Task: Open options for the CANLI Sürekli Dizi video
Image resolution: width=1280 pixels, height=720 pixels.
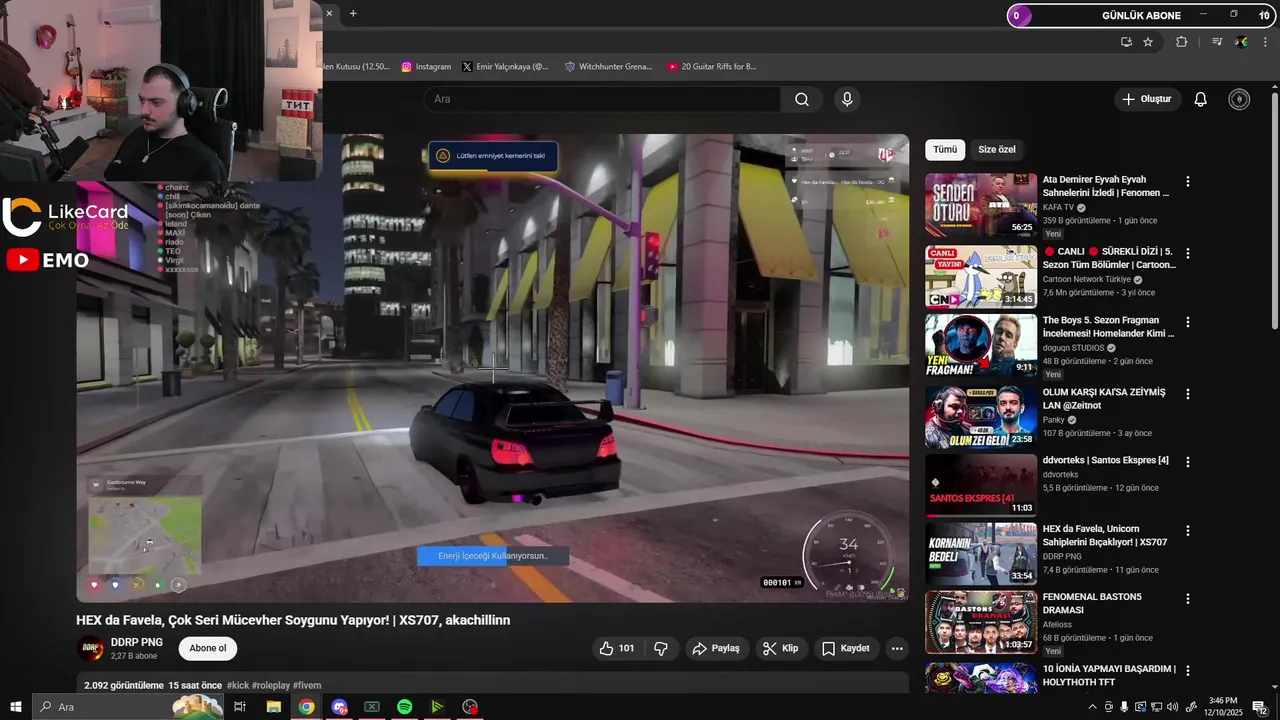Action: click(x=1188, y=252)
